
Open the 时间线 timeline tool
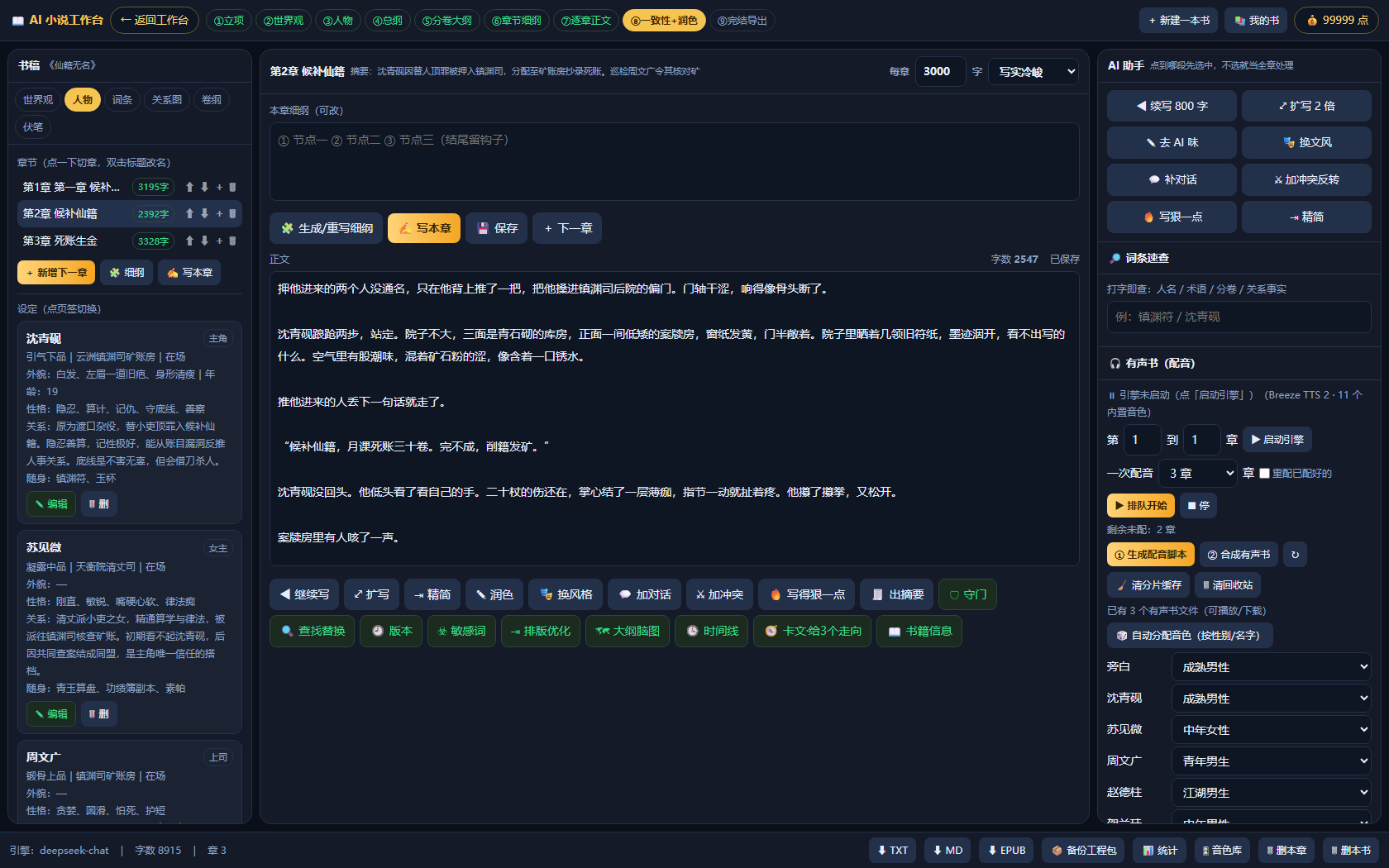713,631
